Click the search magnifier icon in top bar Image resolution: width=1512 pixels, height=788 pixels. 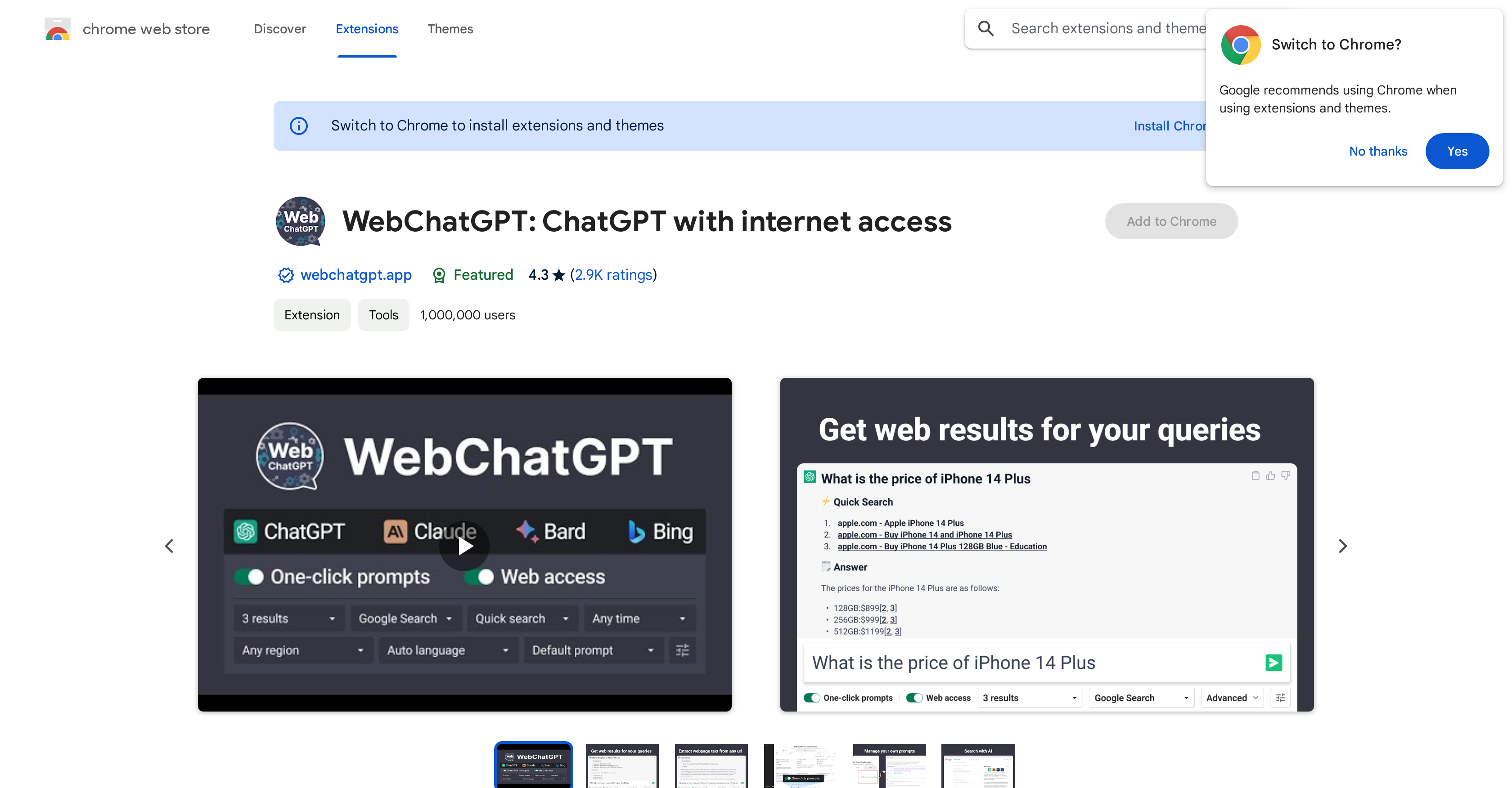coord(987,28)
